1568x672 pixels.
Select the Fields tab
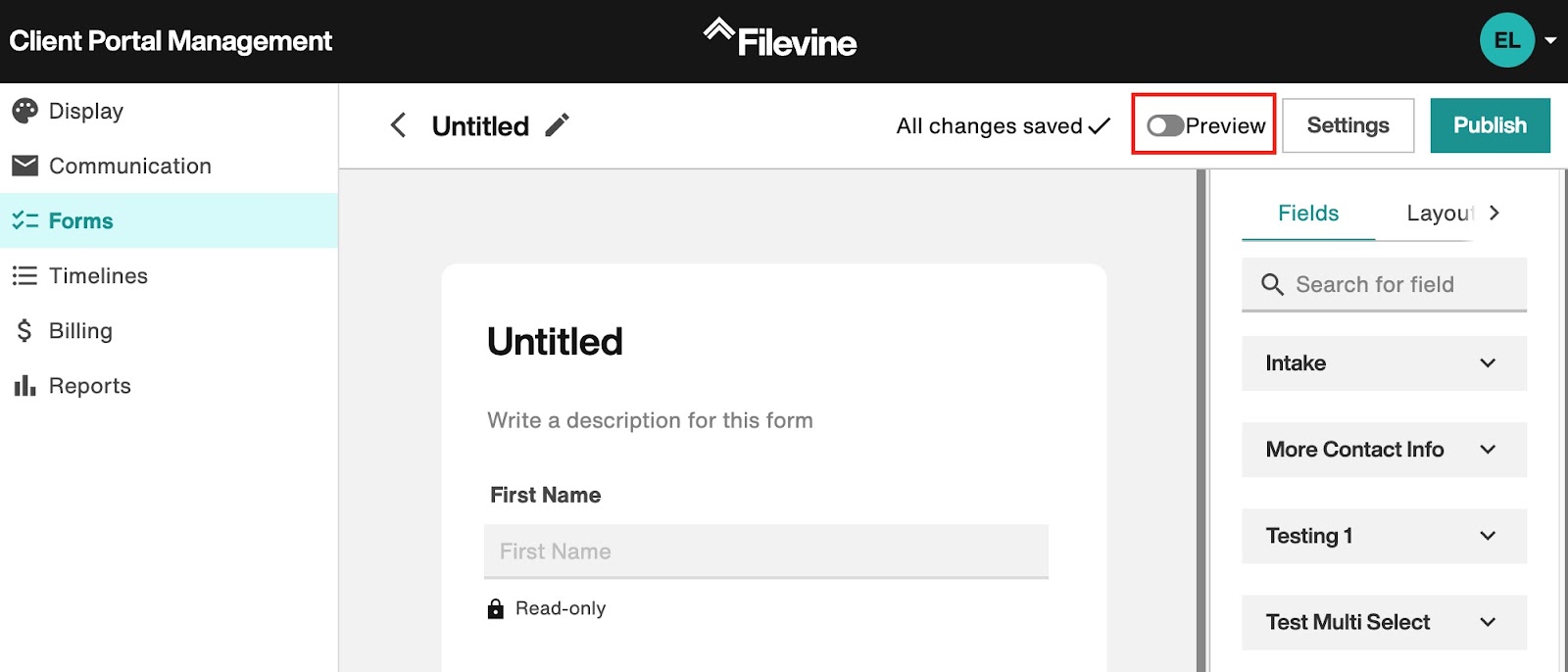pyautogui.click(x=1308, y=214)
